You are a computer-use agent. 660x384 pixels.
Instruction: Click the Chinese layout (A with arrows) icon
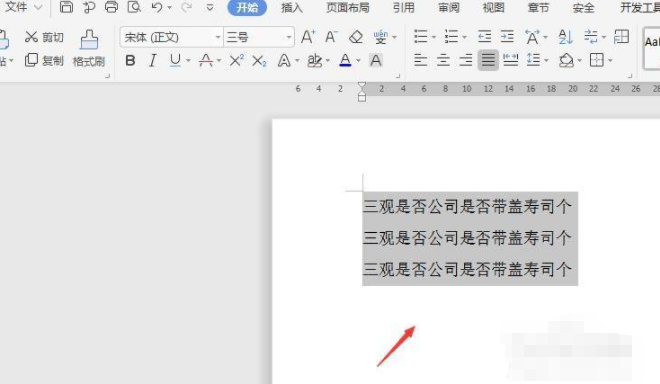click(x=532, y=37)
